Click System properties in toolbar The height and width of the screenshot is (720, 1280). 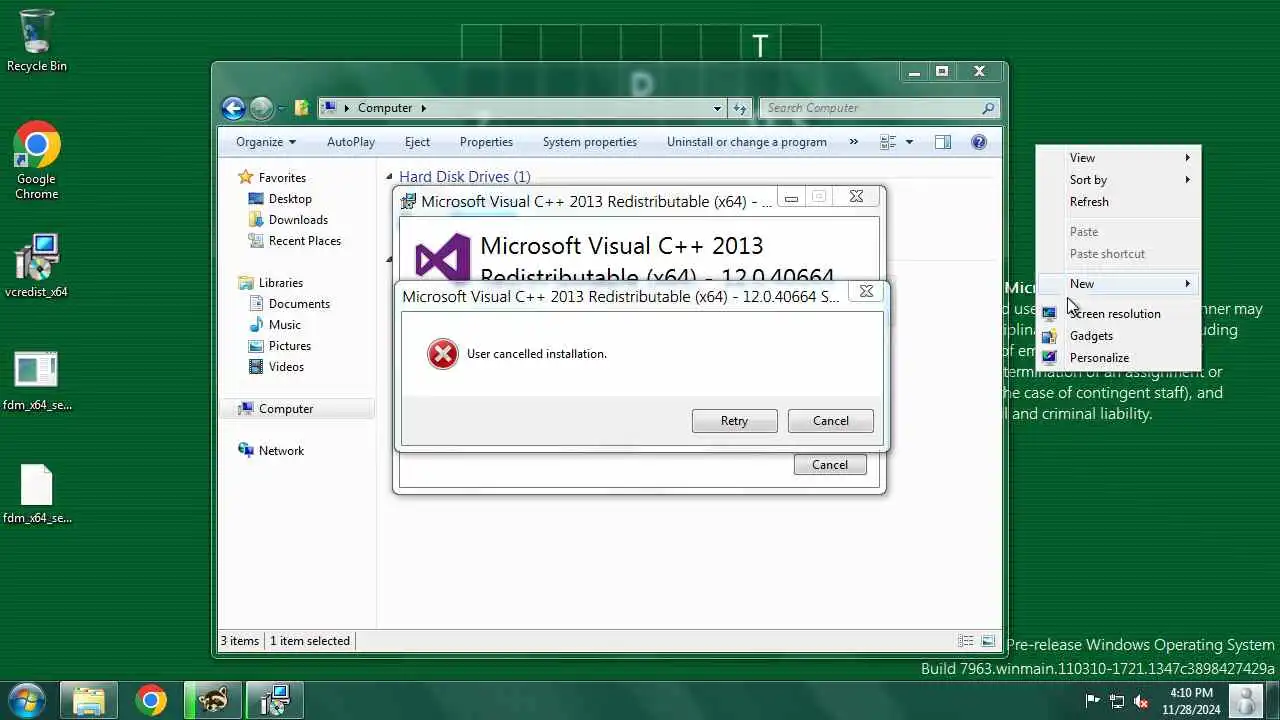point(589,142)
